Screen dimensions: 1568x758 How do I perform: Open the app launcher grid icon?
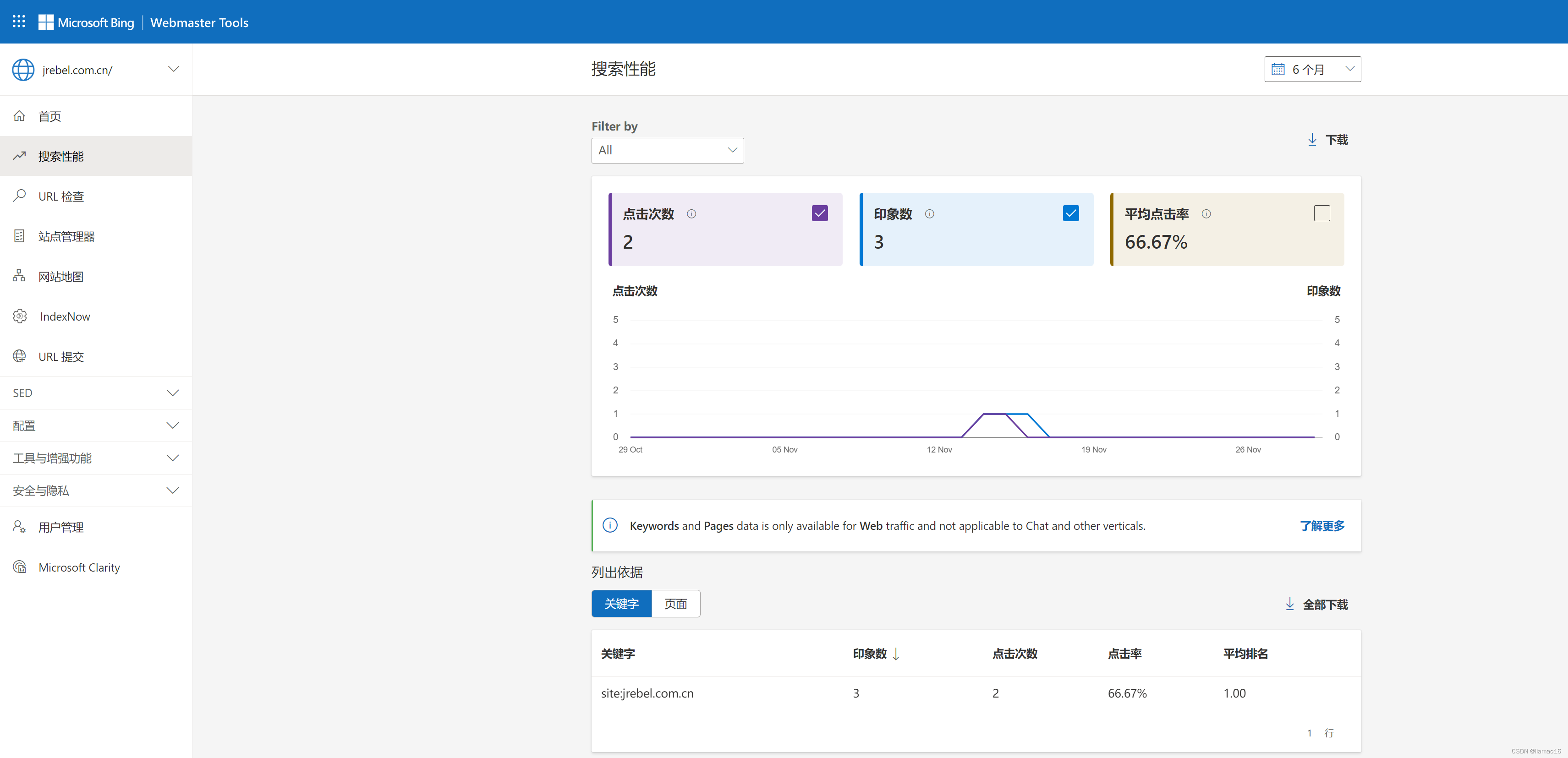(x=19, y=22)
